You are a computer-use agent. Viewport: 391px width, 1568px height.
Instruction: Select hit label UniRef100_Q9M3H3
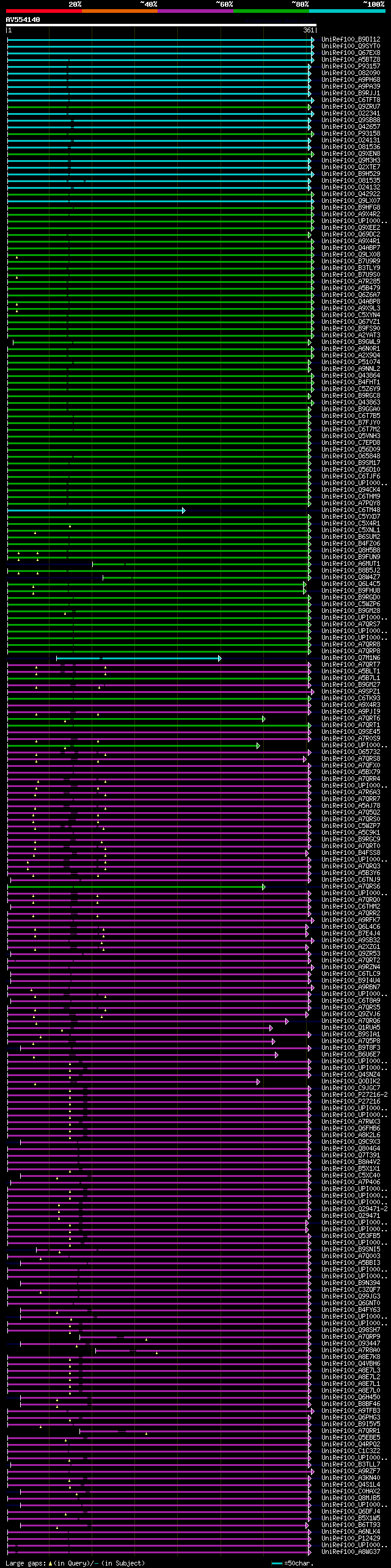pyautogui.click(x=351, y=160)
